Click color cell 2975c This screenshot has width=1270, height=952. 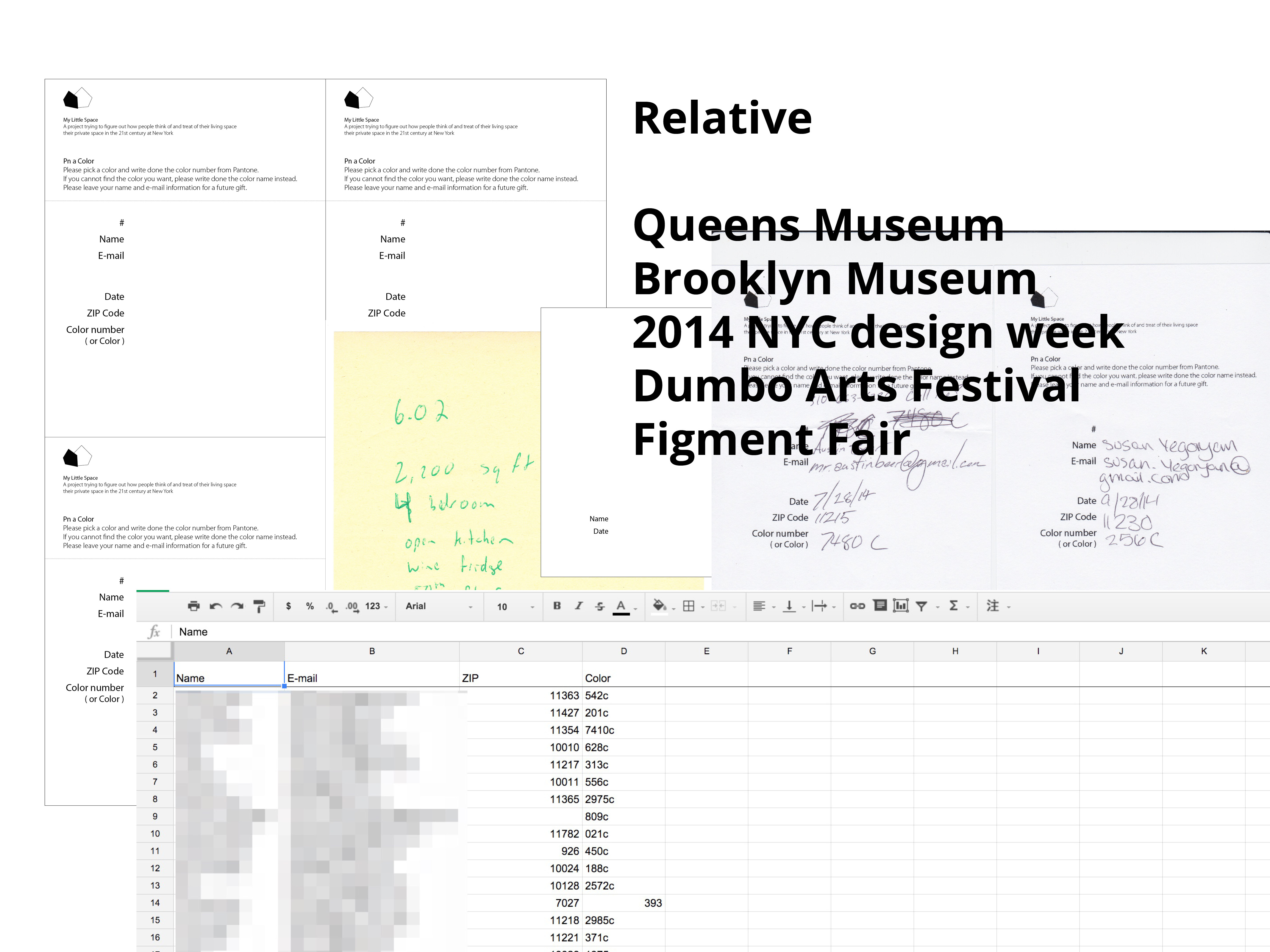point(624,799)
